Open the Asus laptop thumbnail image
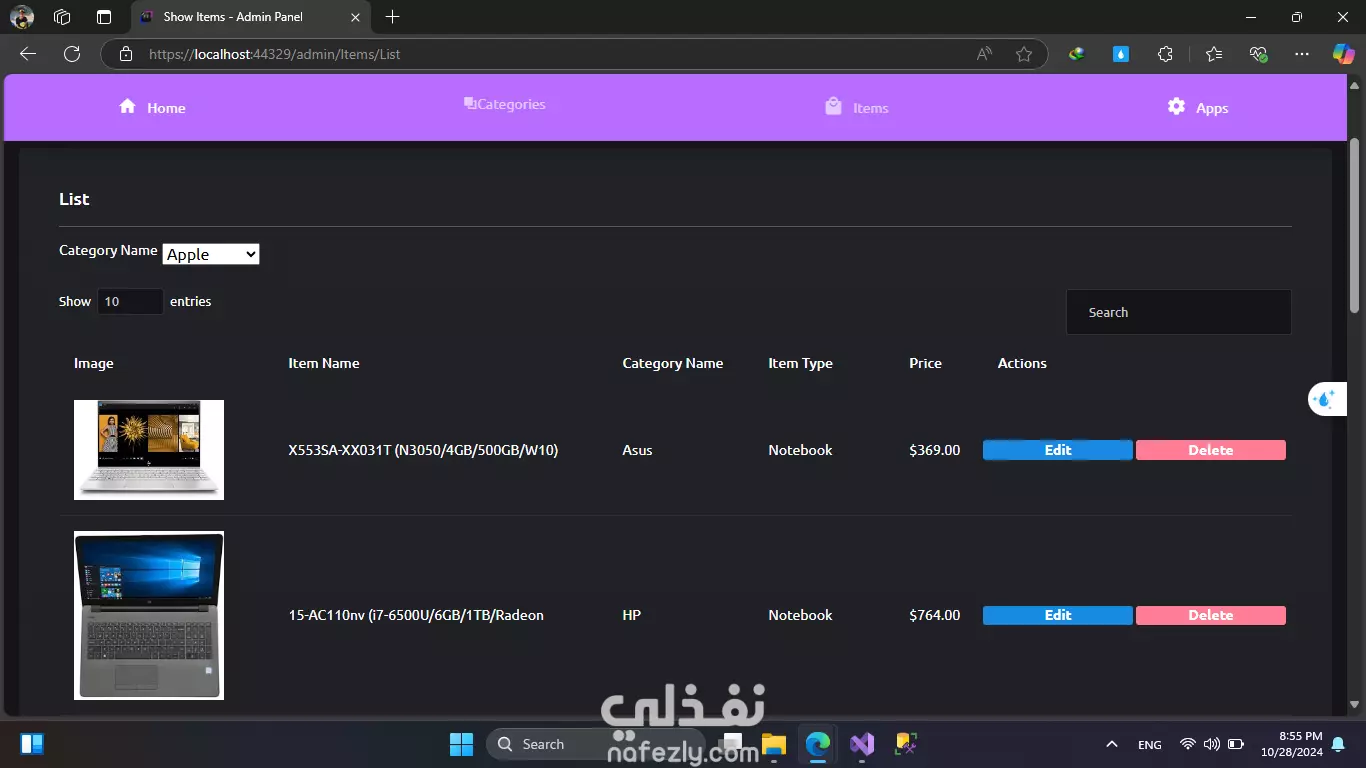 (149, 450)
